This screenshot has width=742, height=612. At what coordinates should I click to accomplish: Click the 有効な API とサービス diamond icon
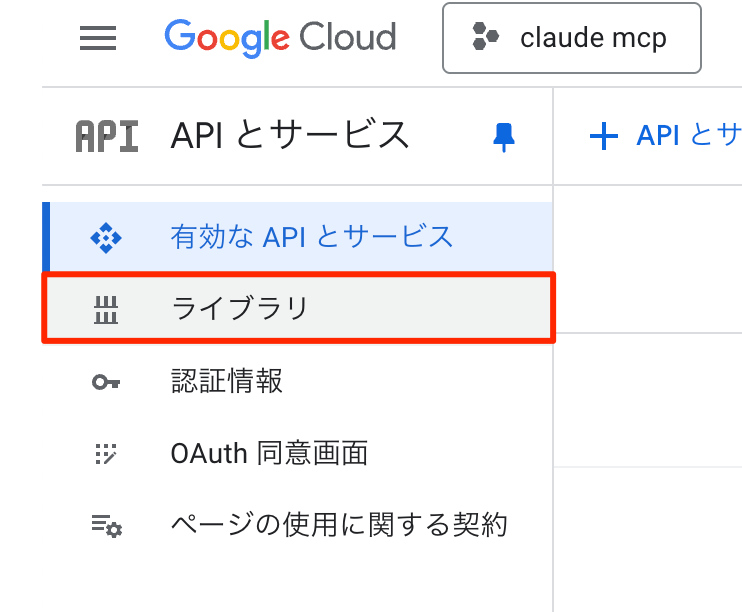coord(105,237)
